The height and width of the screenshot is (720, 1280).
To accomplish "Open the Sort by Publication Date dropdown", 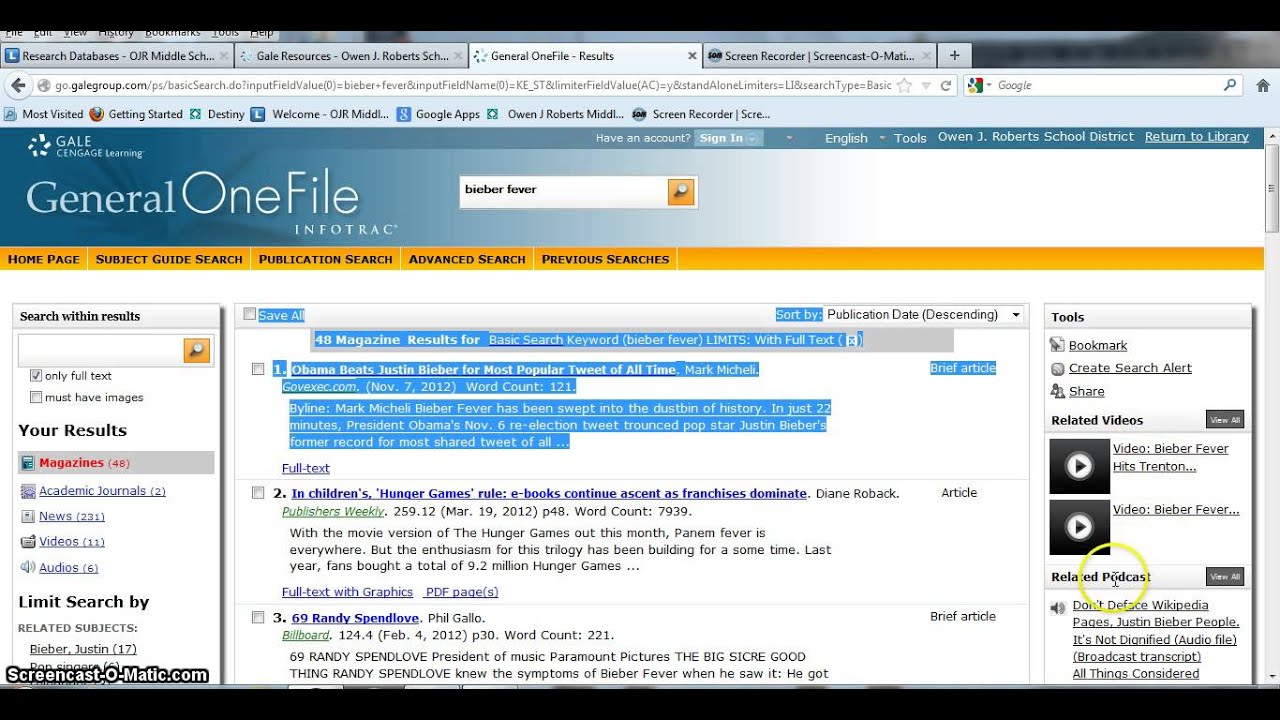I will (x=923, y=314).
